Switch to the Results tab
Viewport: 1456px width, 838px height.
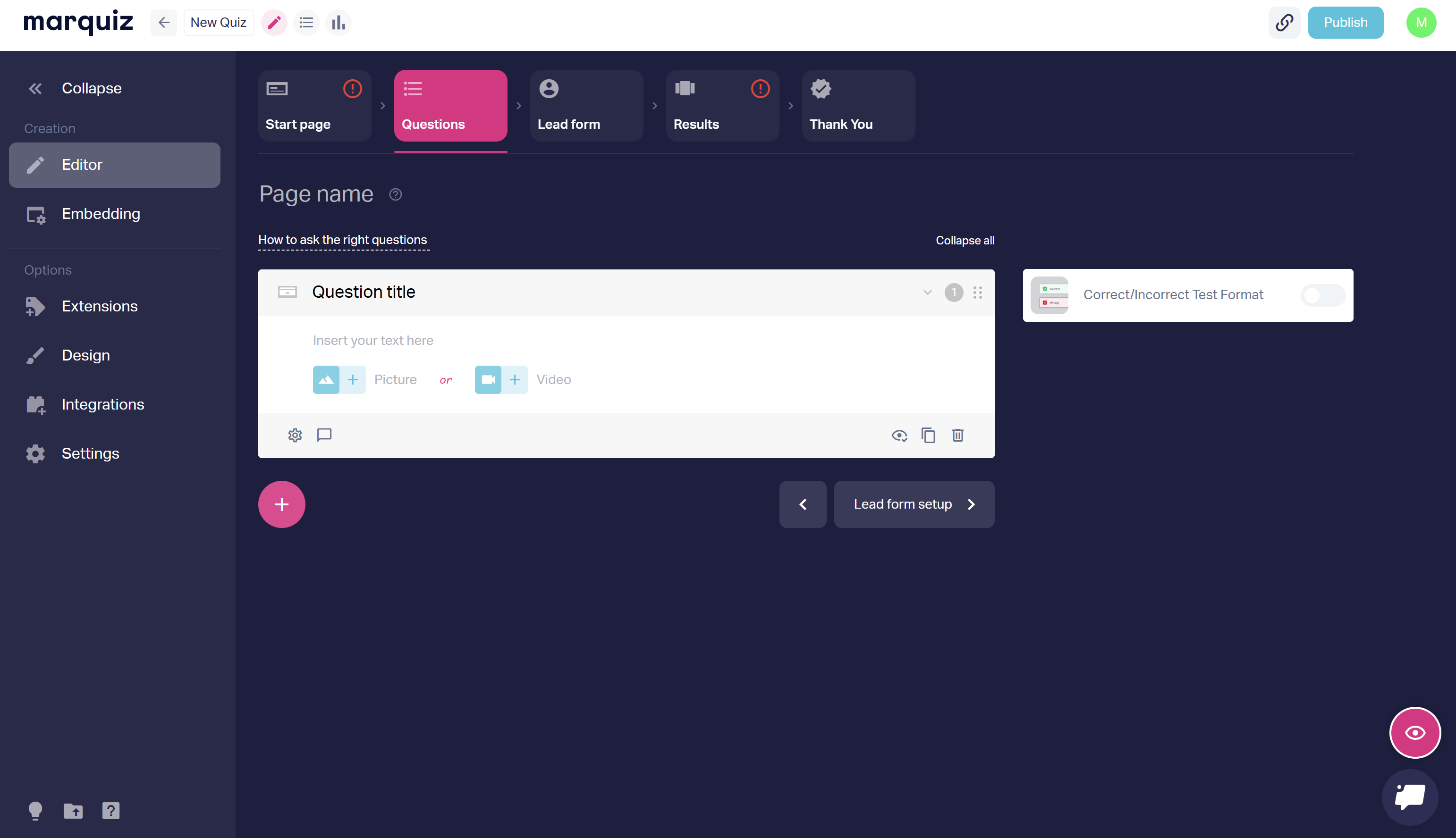[x=722, y=106]
